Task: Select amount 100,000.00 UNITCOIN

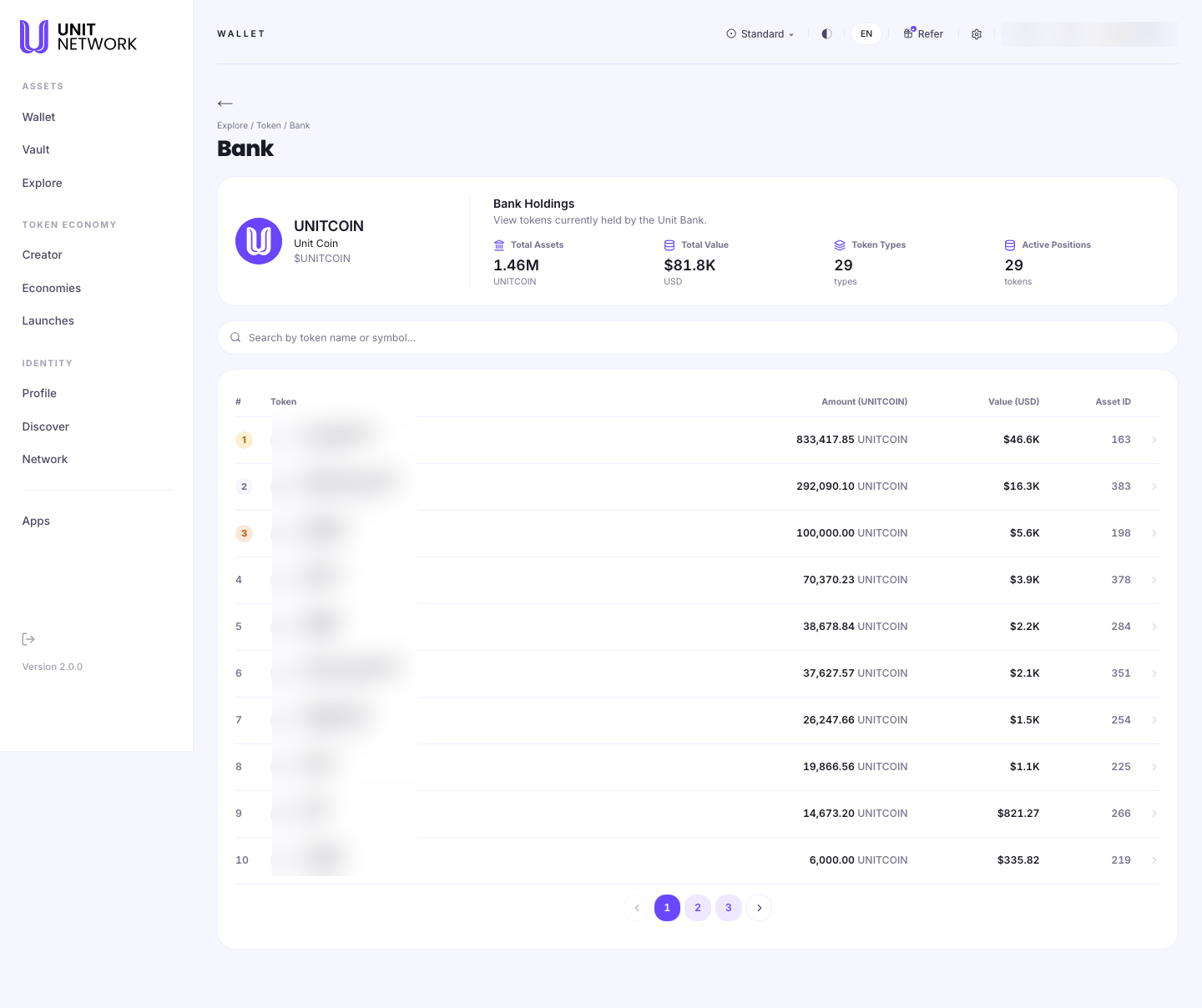Action: point(851,533)
